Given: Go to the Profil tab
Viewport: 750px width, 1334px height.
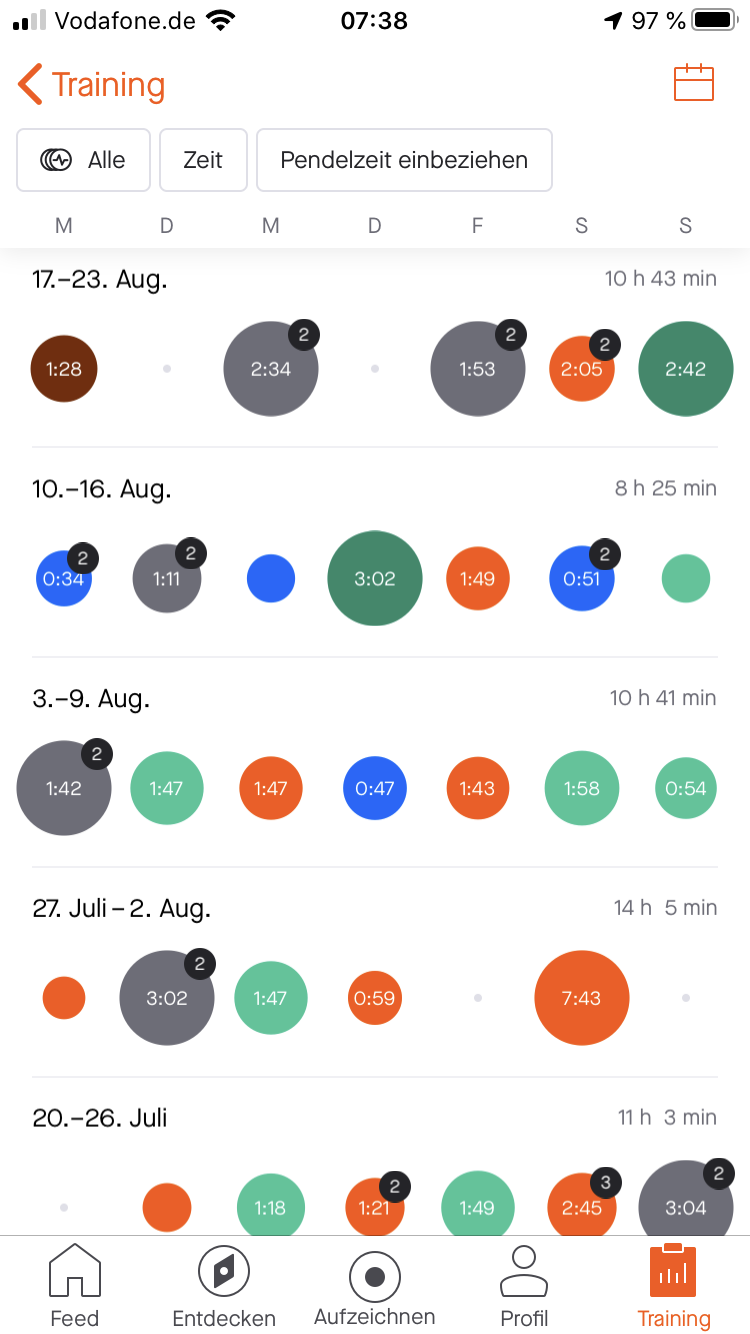Looking at the screenshot, I should 524,1286.
